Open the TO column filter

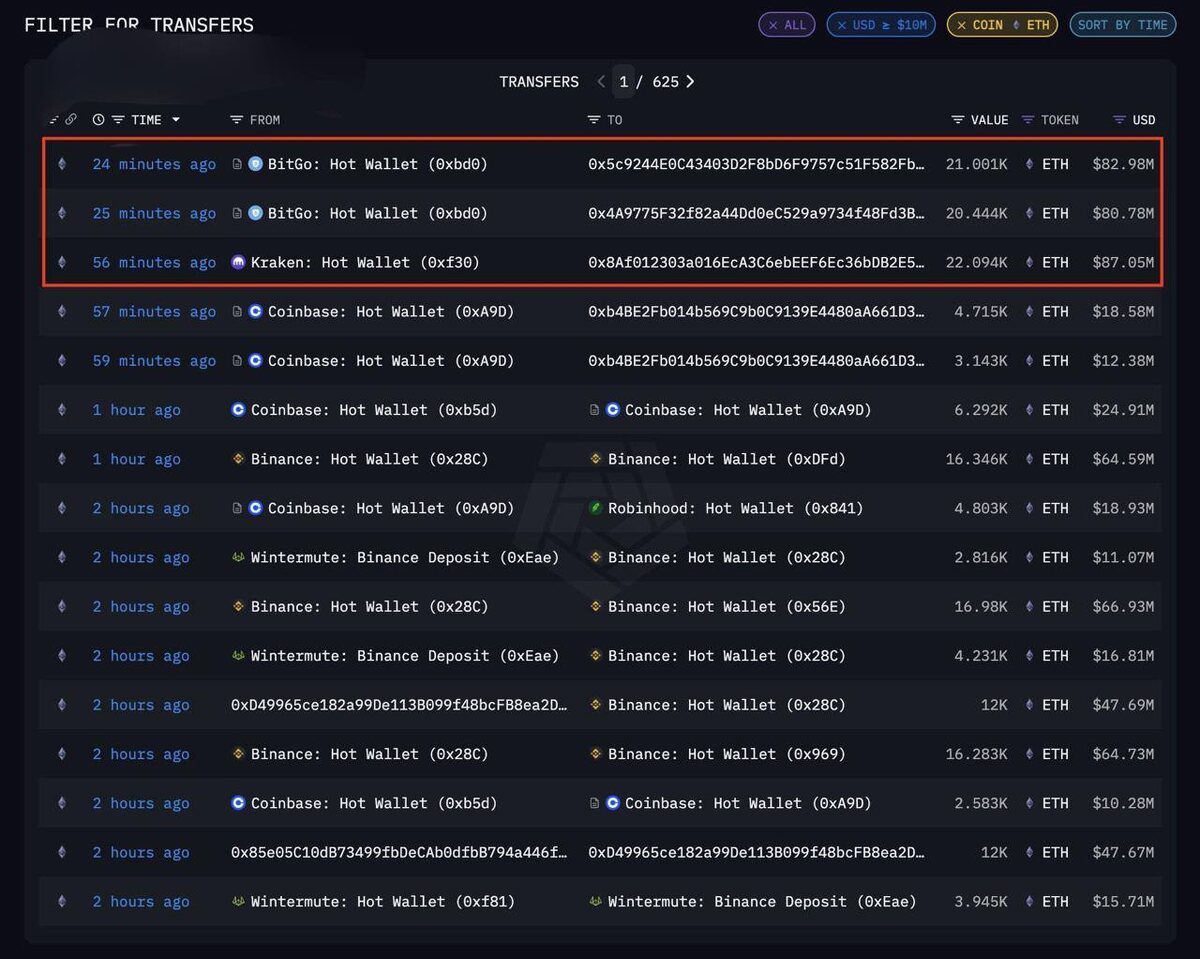click(x=594, y=120)
